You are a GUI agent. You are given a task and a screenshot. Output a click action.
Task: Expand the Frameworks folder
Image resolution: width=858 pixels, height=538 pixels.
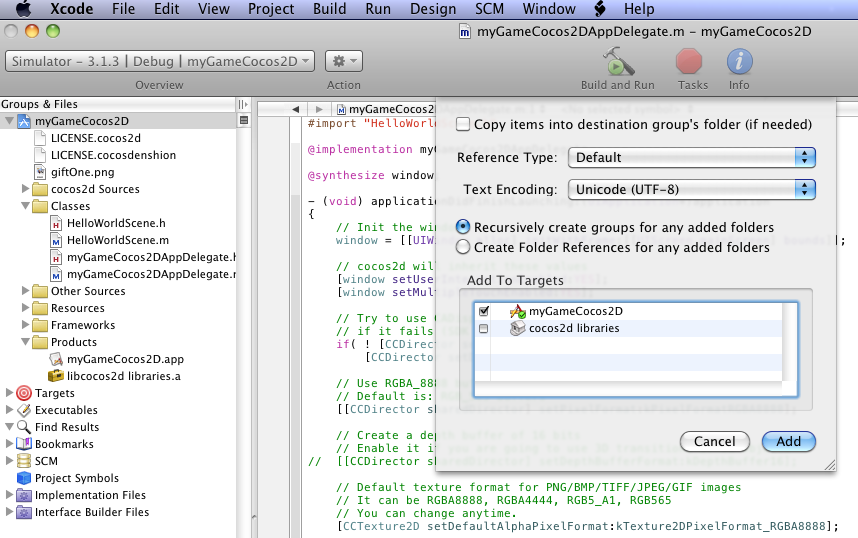point(25,325)
